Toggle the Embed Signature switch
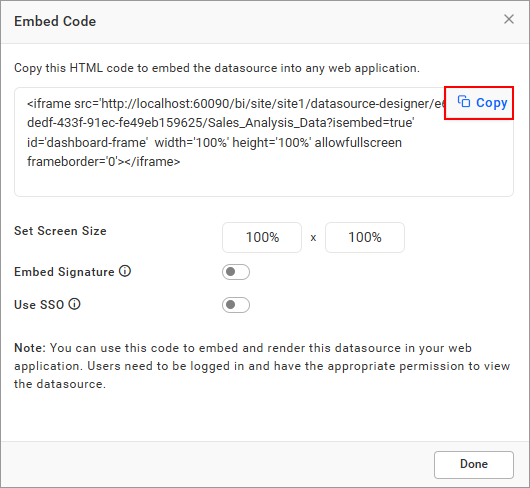The image size is (530, 488). click(x=236, y=272)
